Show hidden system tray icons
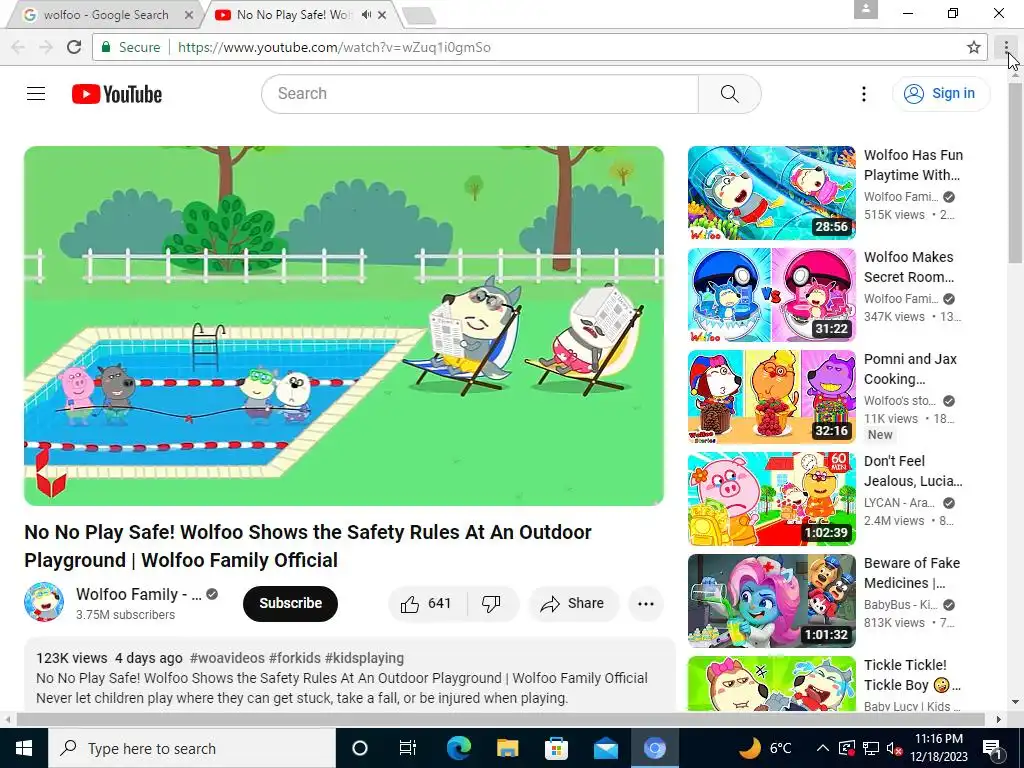The height and width of the screenshot is (768, 1024). (823, 748)
